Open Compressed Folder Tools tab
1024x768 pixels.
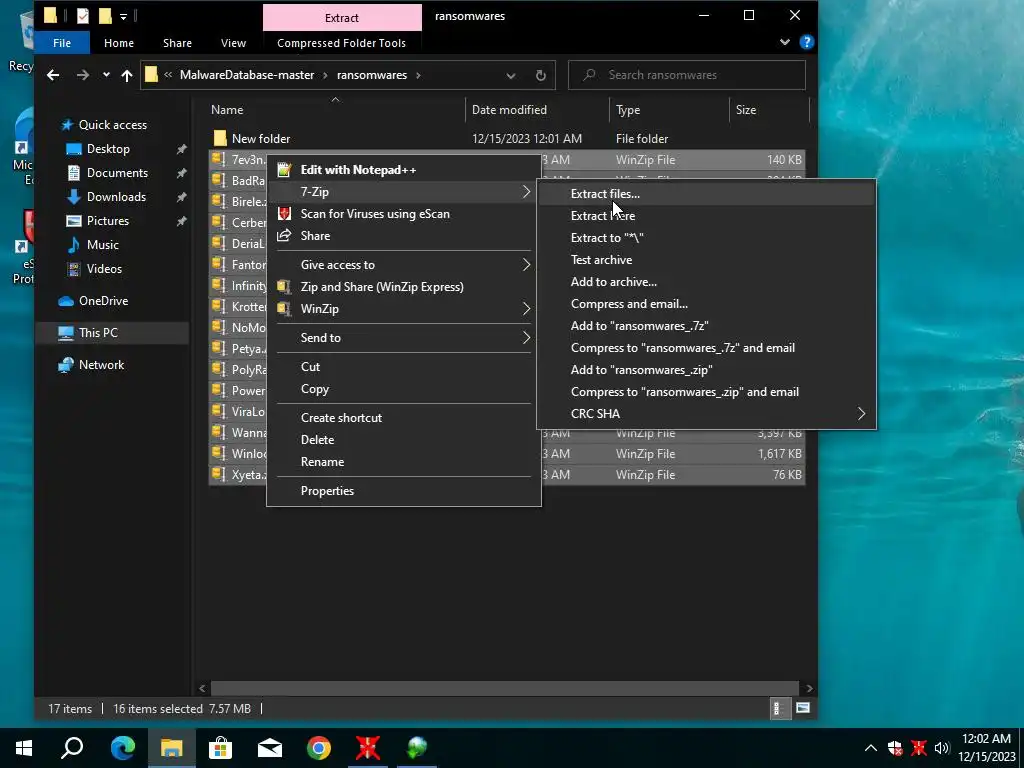click(342, 43)
